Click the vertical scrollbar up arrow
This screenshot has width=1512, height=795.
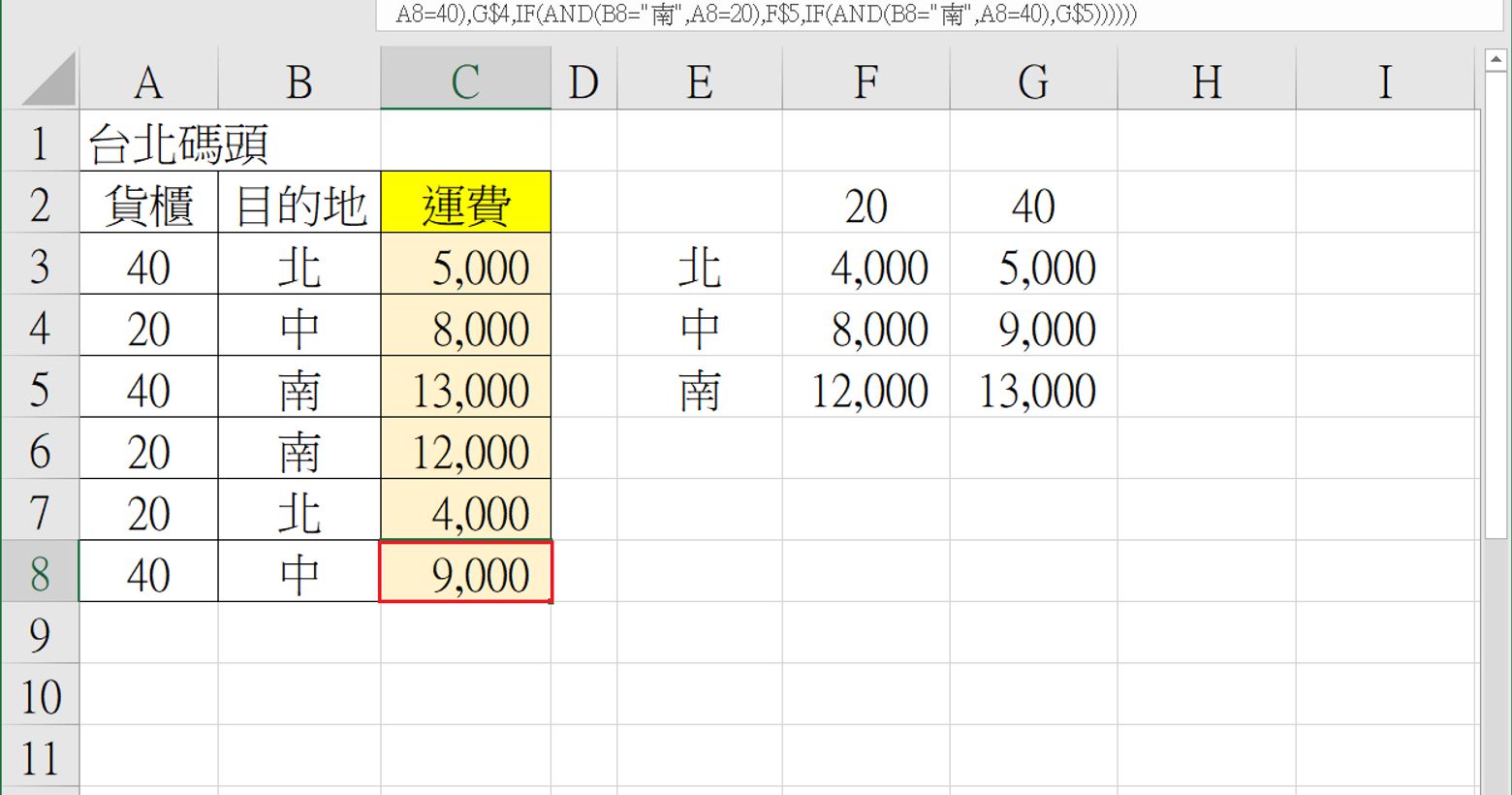(1494, 61)
